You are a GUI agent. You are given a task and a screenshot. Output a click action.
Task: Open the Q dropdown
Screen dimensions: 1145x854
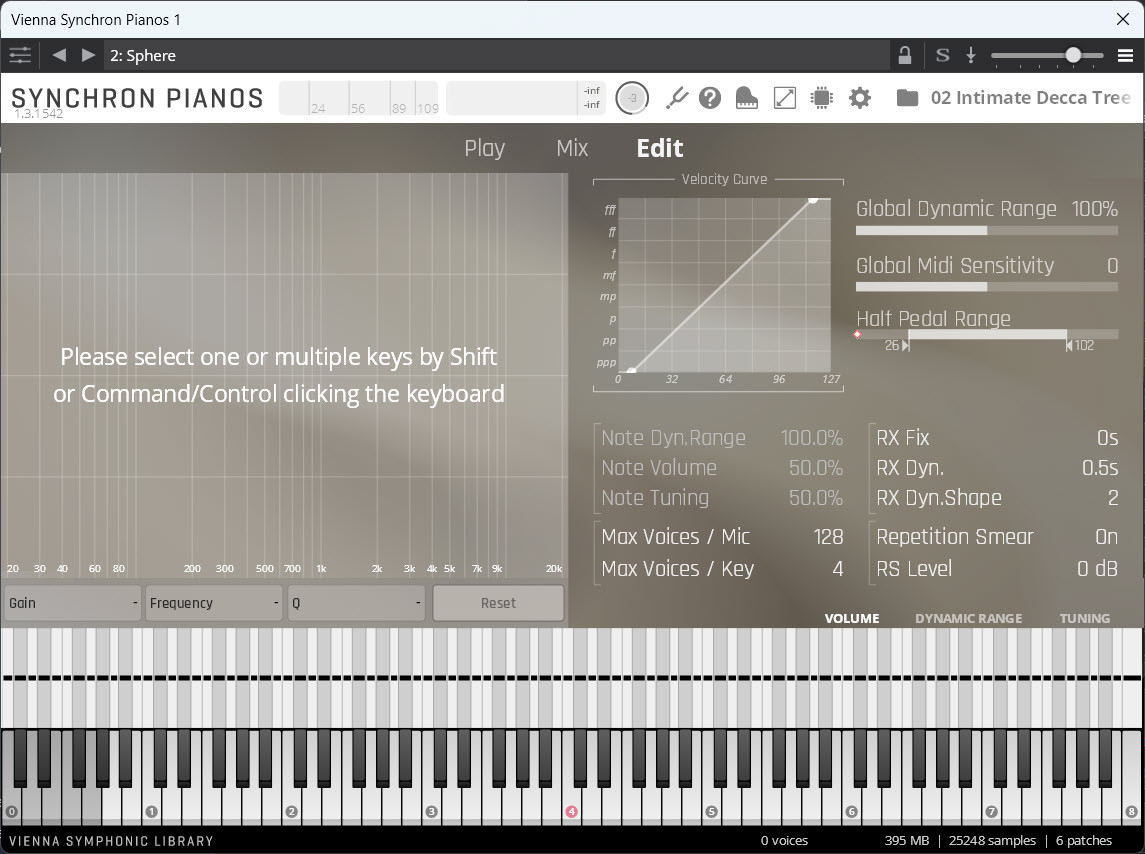356,603
